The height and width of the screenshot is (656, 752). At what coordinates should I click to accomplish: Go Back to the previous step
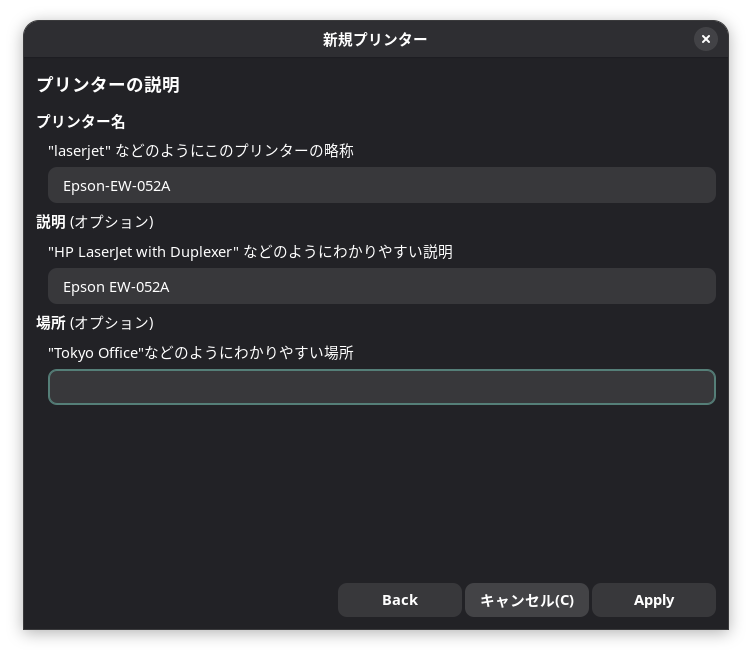(400, 600)
